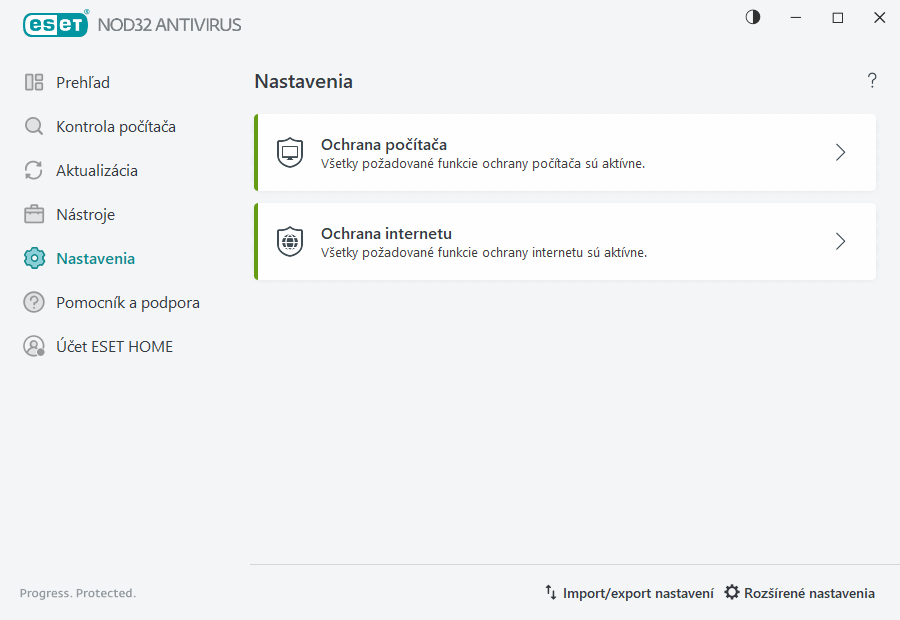Viewport: 900px width, 620px height.
Task: Open Nástroje via toolbox icon
Action: coord(33,214)
